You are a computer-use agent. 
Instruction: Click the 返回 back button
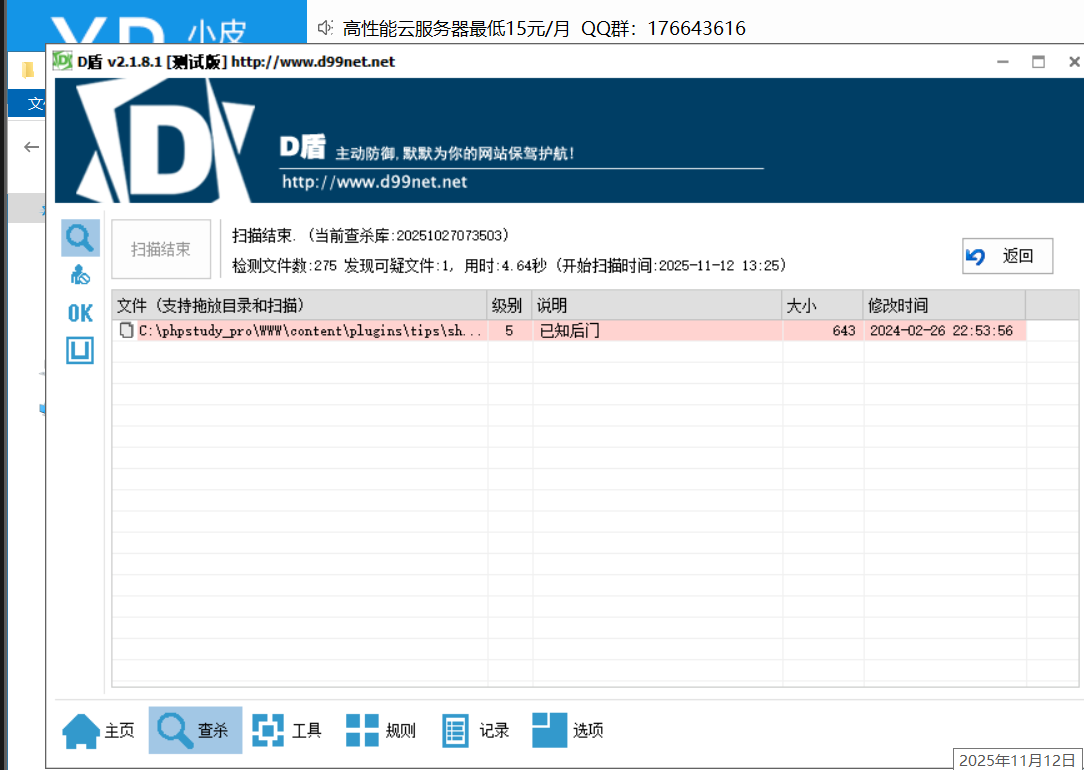tap(1008, 256)
